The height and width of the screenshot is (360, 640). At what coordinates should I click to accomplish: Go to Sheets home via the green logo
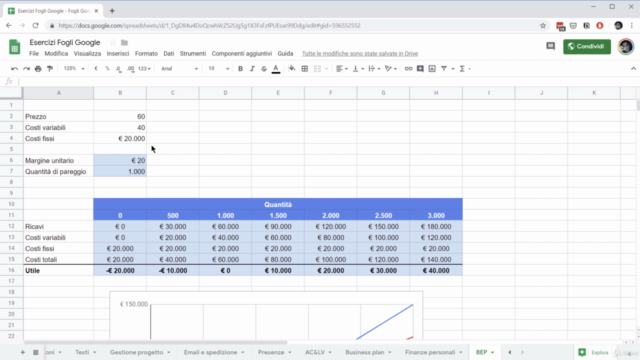click(x=15, y=47)
